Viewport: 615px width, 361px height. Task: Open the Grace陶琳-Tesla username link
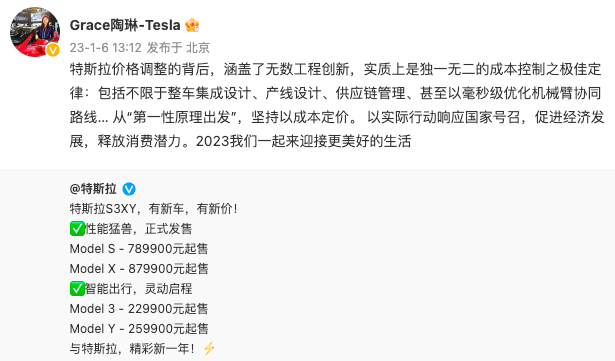125,25
